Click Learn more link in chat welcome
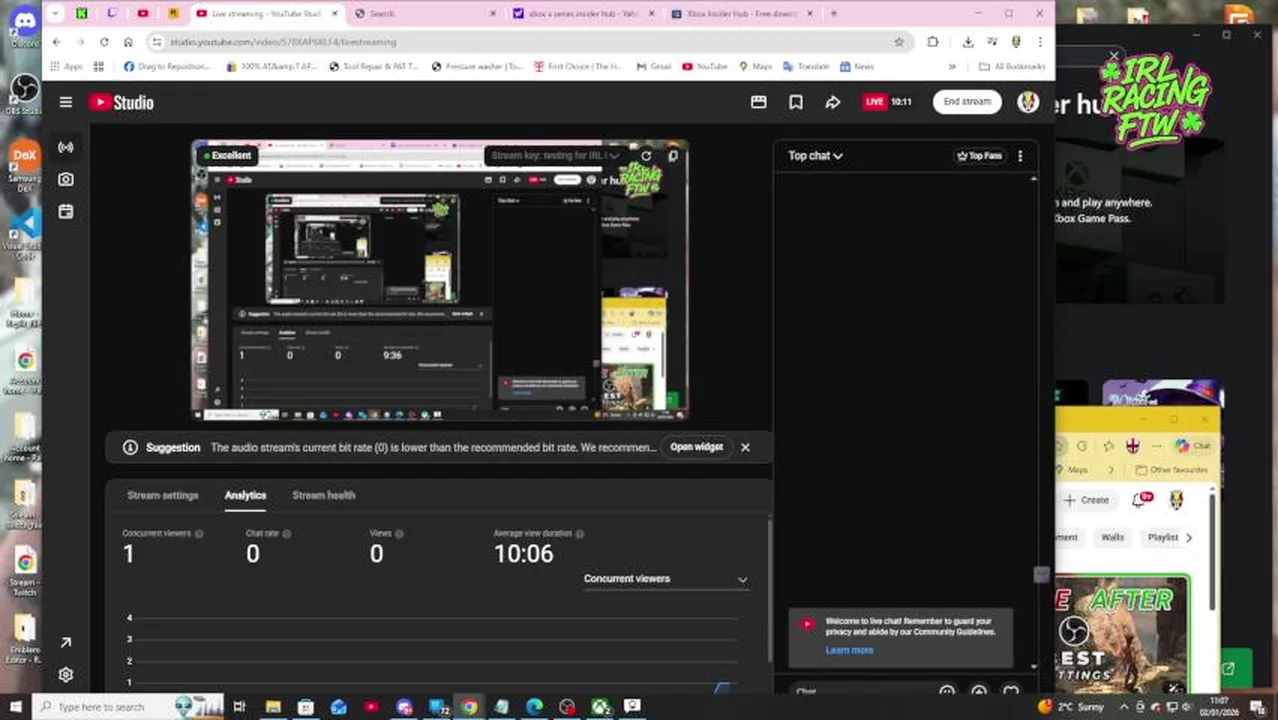 coord(849,651)
